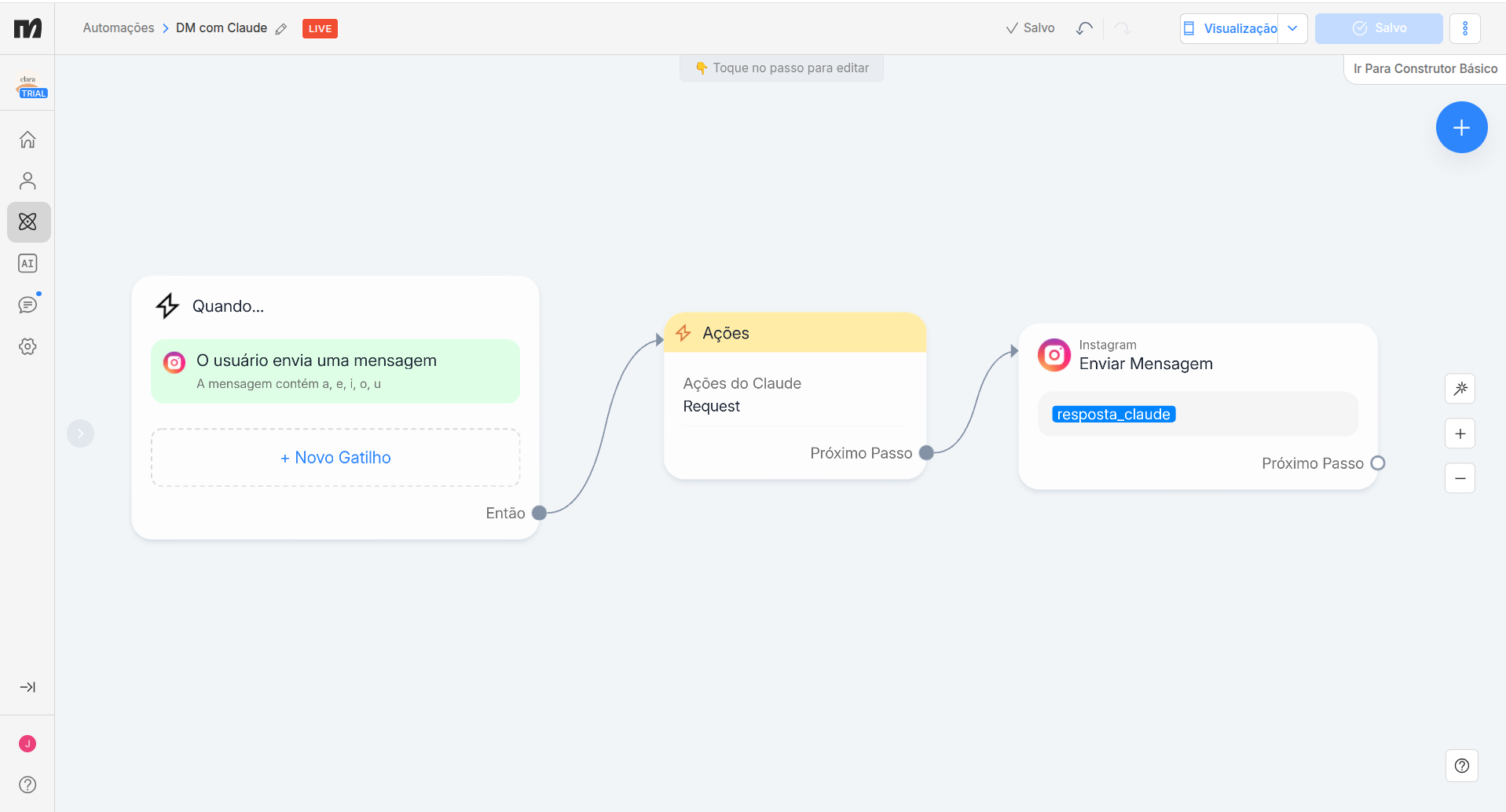Click the blue add step plus button
Viewport: 1506px width, 812px height.
pos(1461,127)
